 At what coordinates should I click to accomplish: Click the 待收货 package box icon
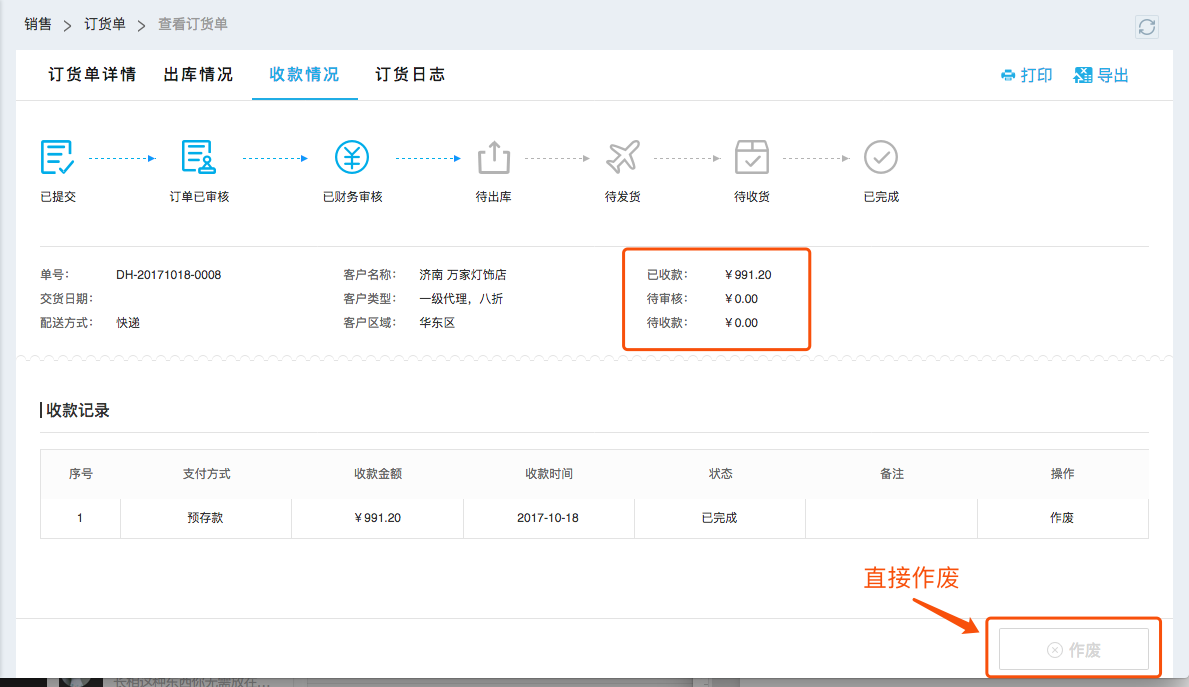(752, 157)
